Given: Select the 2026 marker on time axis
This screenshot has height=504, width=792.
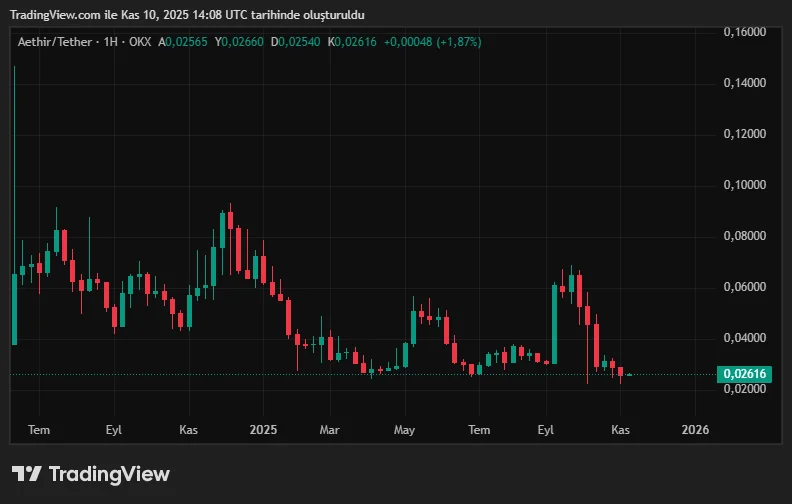Looking at the screenshot, I should pyautogui.click(x=695, y=429).
